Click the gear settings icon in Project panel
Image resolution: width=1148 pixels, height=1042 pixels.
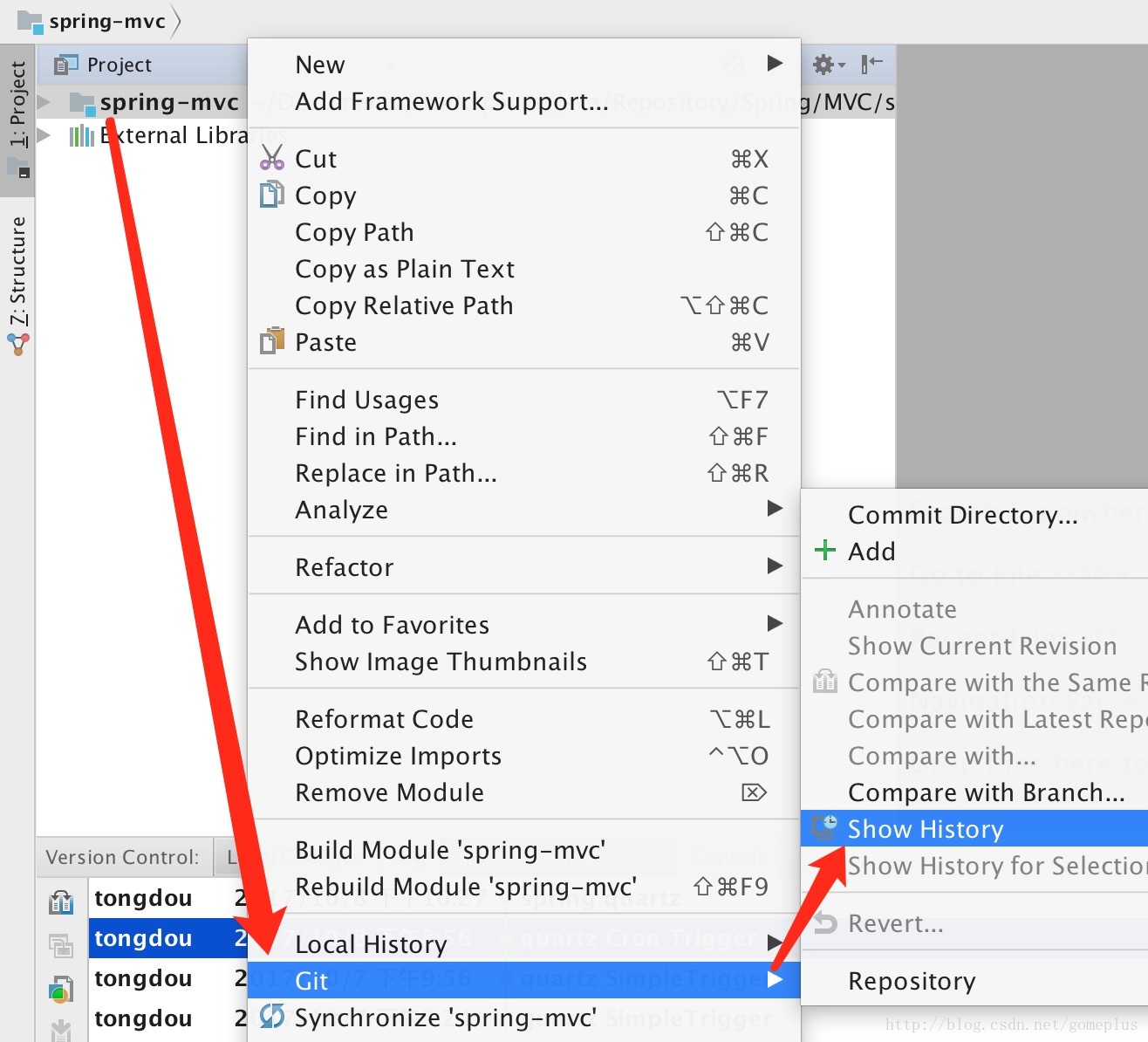click(824, 65)
